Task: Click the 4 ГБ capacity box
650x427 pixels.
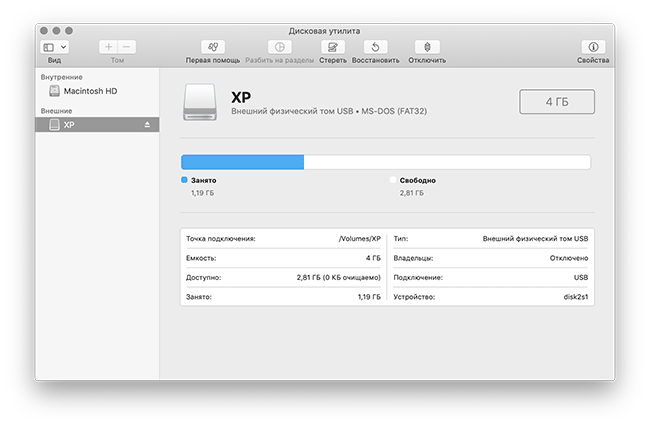Action: 557,102
